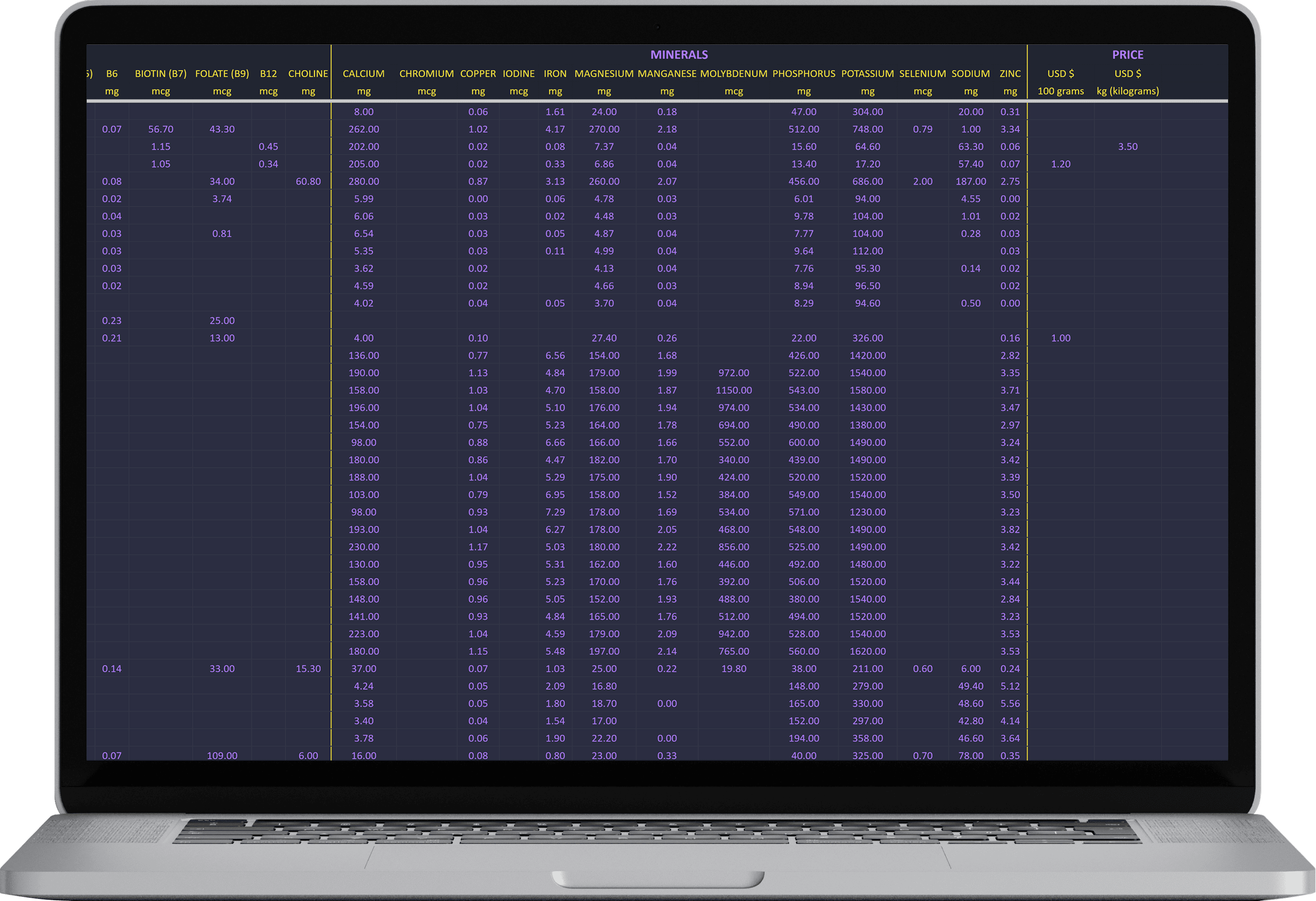Image resolution: width=1316 pixels, height=901 pixels.
Task: Click the SELENIUM column header
Action: (x=922, y=73)
